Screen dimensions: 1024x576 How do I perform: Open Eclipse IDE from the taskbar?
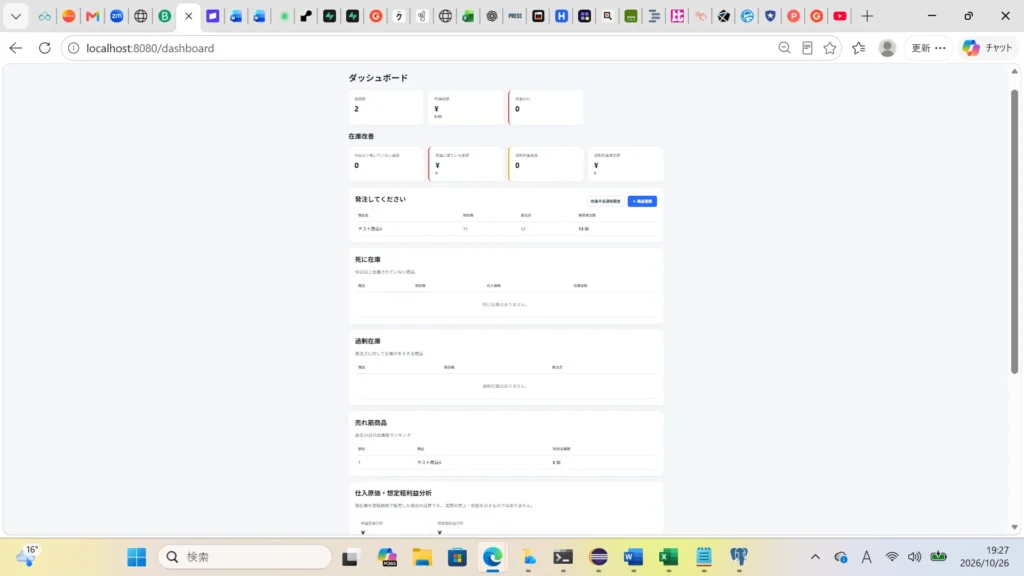point(598,557)
